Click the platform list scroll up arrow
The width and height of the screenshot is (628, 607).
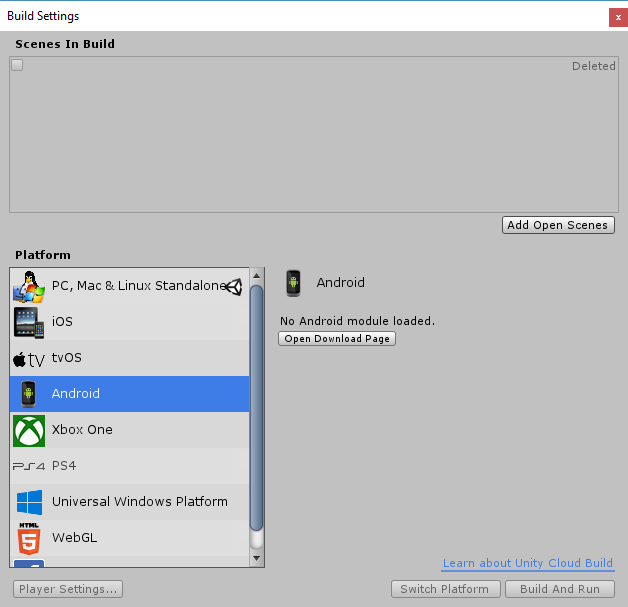point(257,276)
